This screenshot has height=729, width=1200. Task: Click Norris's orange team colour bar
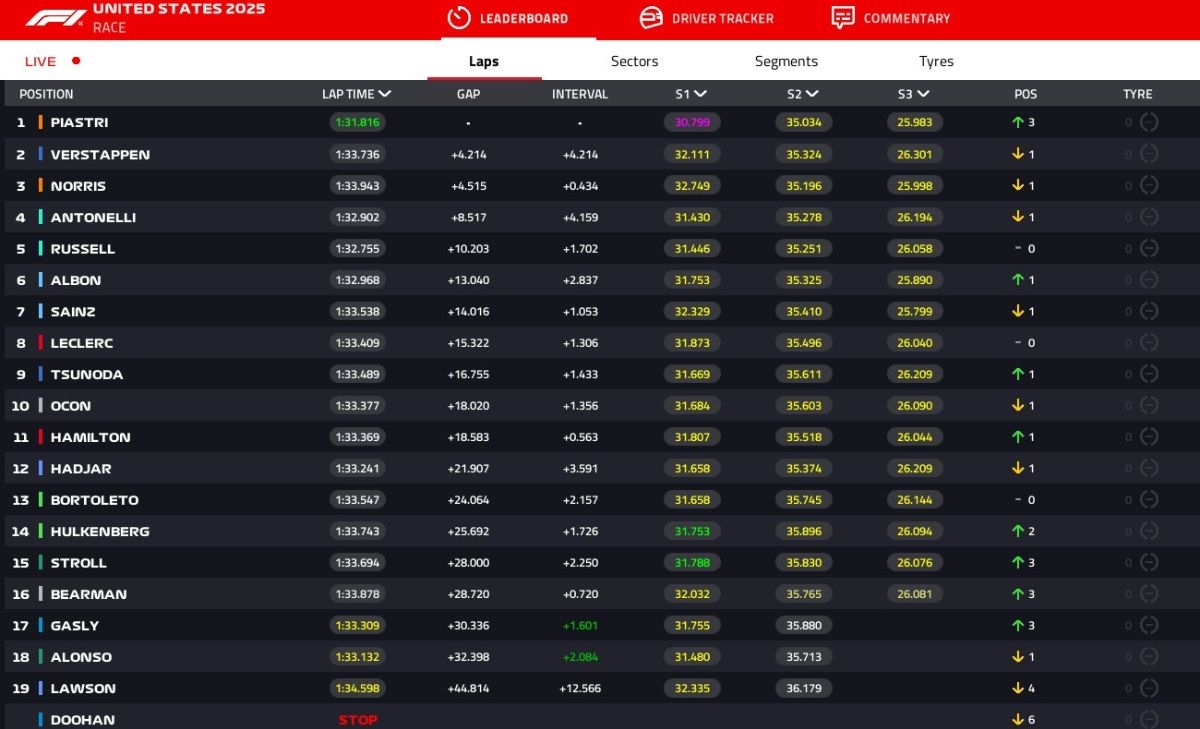click(x=40, y=186)
